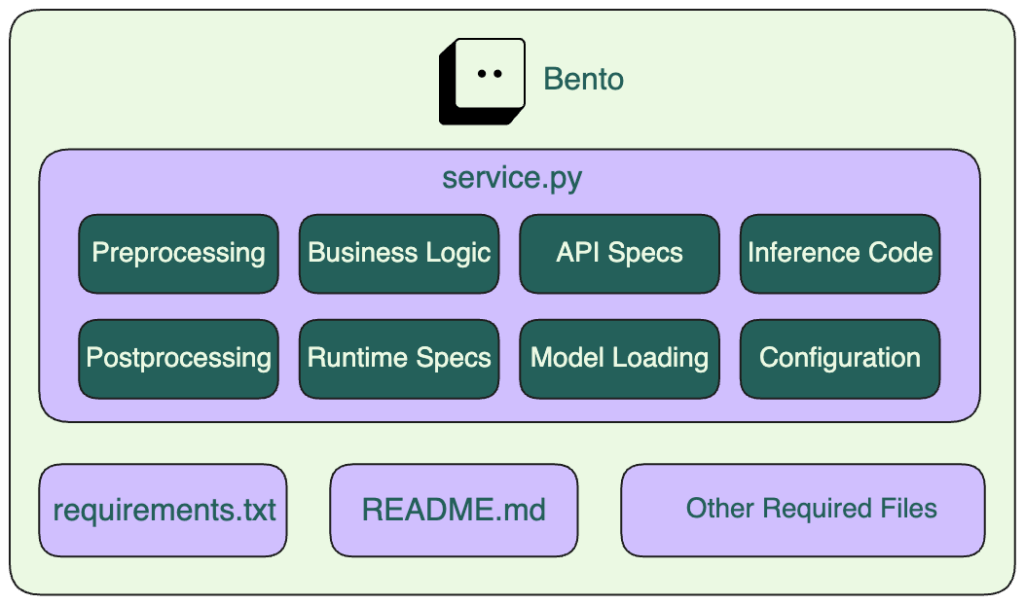
Task: Toggle Model Loading visibility
Action: (x=618, y=357)
